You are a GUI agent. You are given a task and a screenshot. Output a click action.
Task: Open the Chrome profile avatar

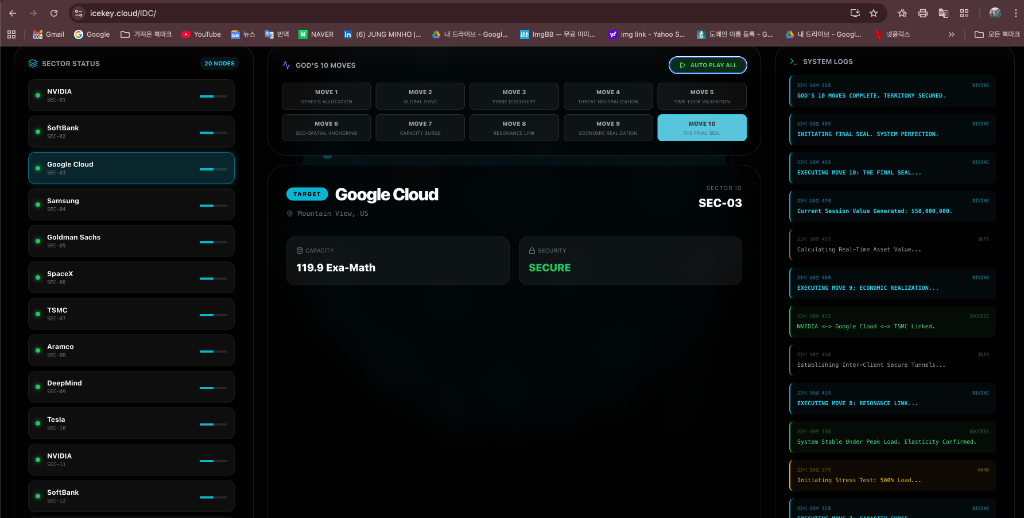[995, 13]
